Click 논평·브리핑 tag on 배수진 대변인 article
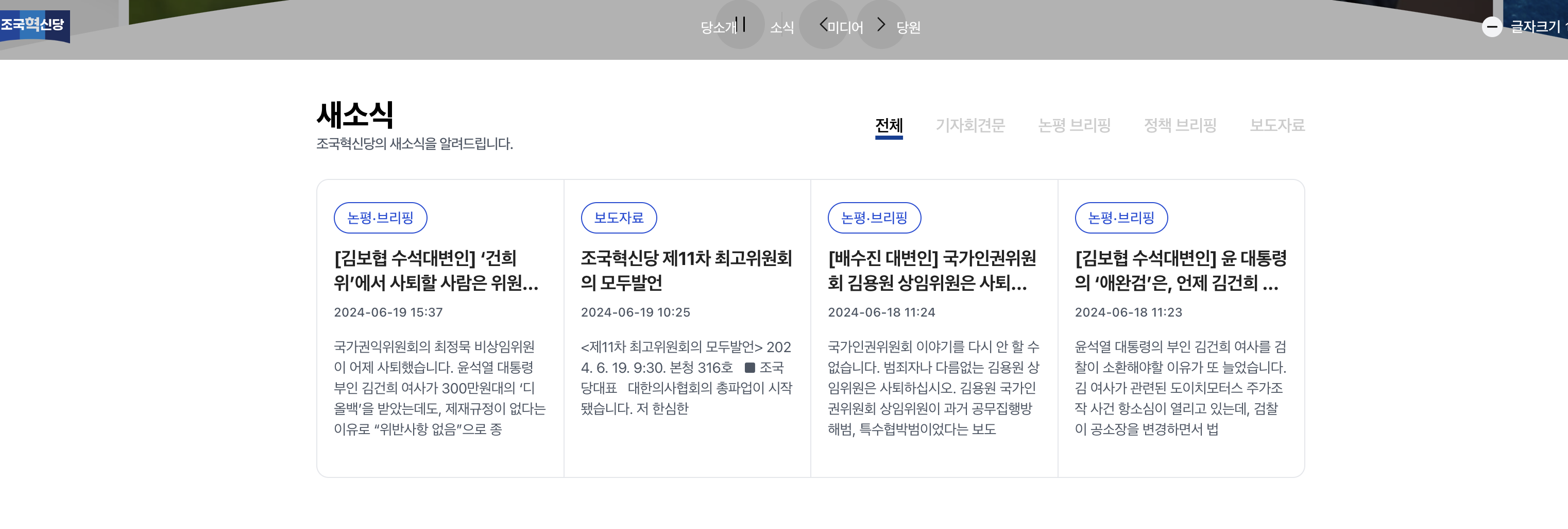 pos(874,218)
